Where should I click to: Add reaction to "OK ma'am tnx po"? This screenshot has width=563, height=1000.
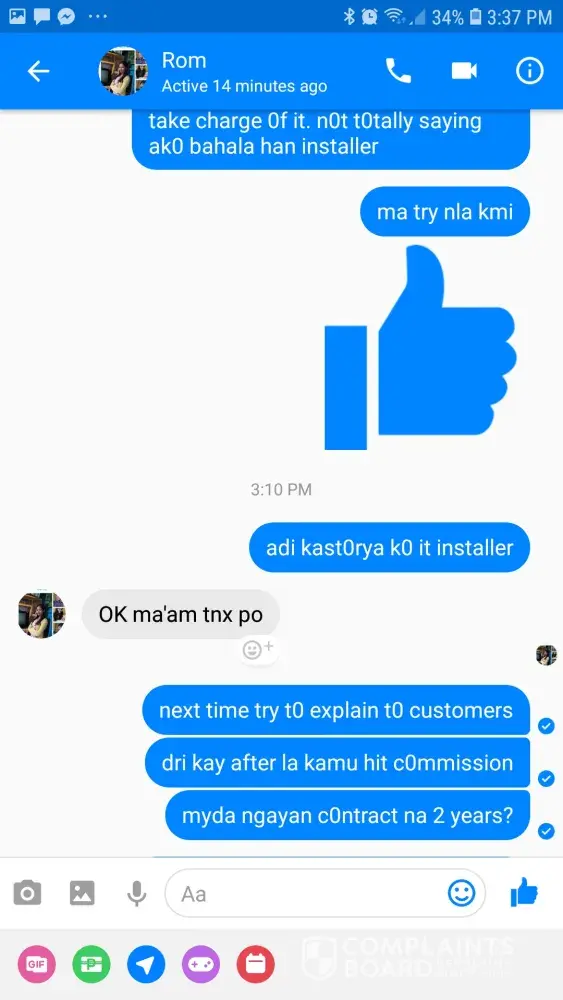point(258,649)
